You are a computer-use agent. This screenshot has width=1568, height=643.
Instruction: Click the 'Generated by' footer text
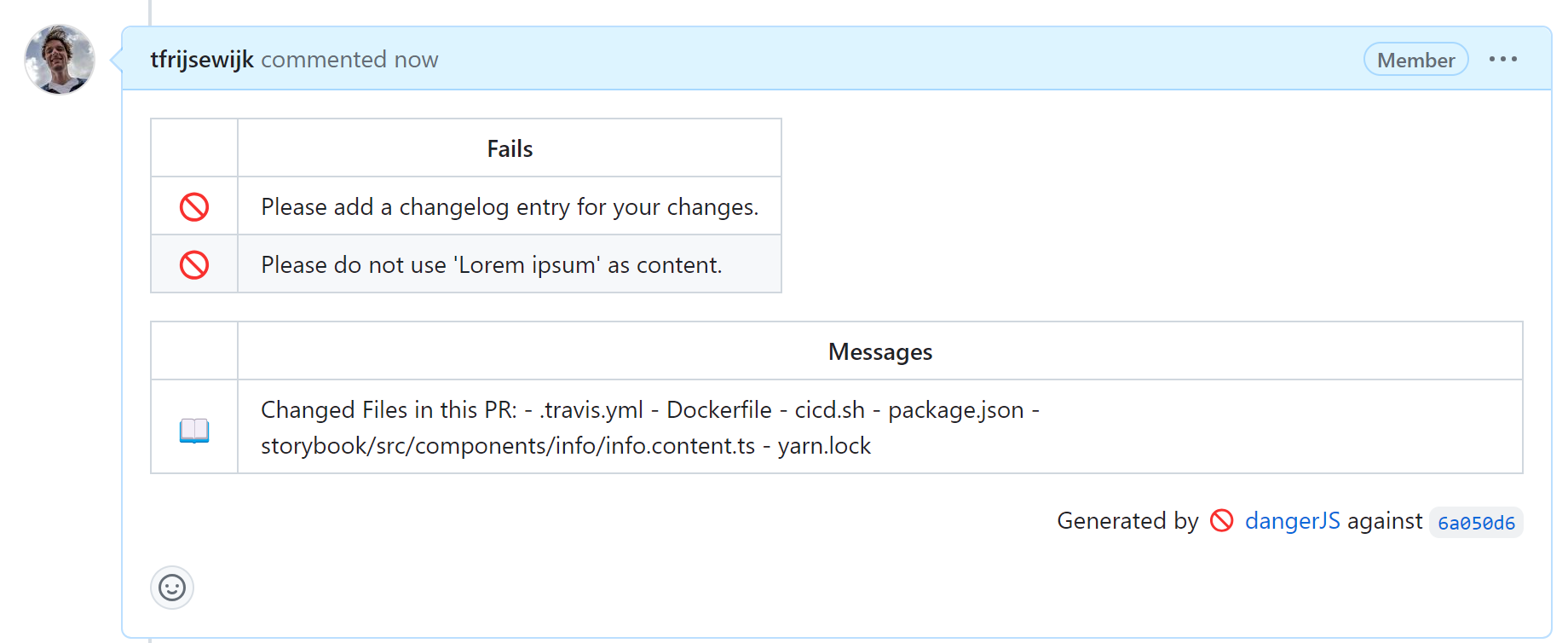[1128, 521]
